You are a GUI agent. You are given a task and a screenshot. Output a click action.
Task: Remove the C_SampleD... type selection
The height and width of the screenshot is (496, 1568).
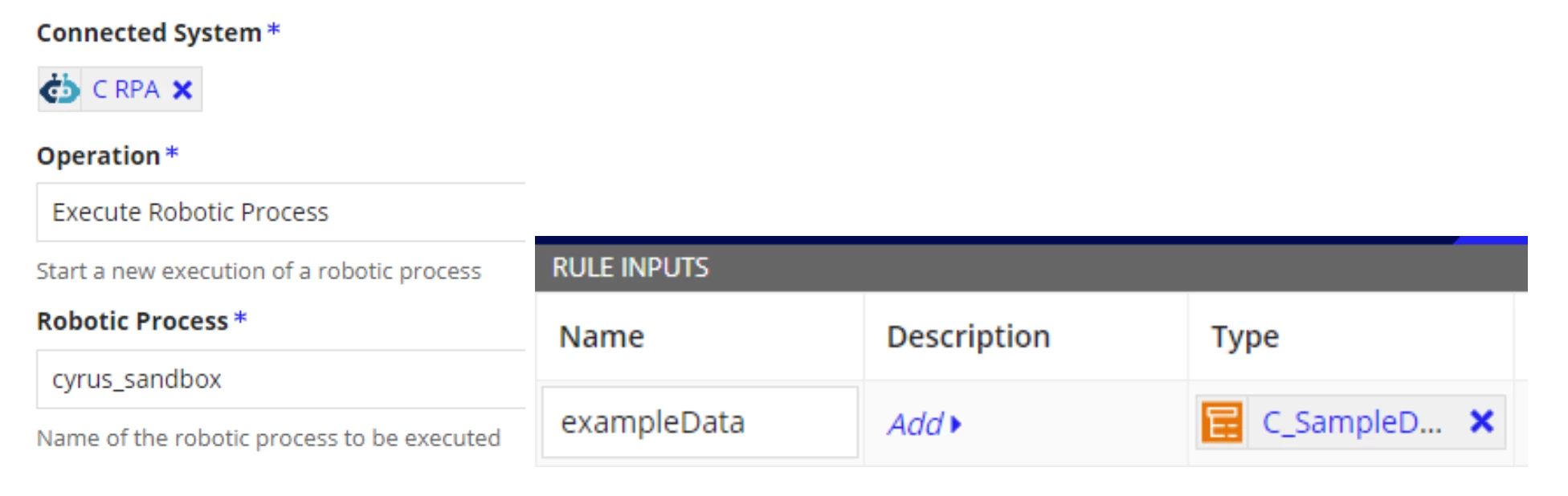click(1481, 421)
